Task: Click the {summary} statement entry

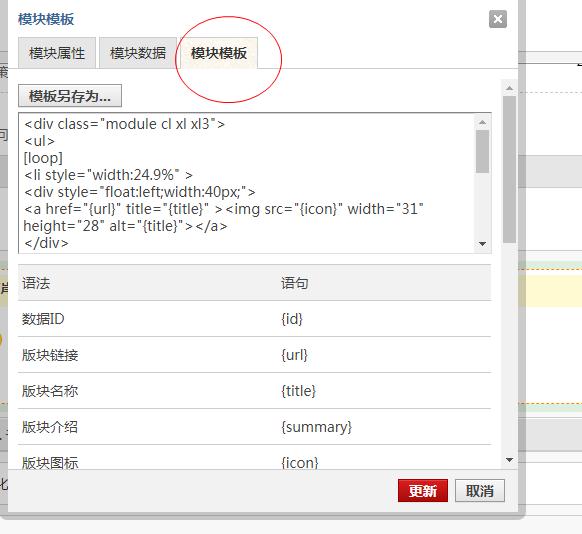Action: (316, 427)
